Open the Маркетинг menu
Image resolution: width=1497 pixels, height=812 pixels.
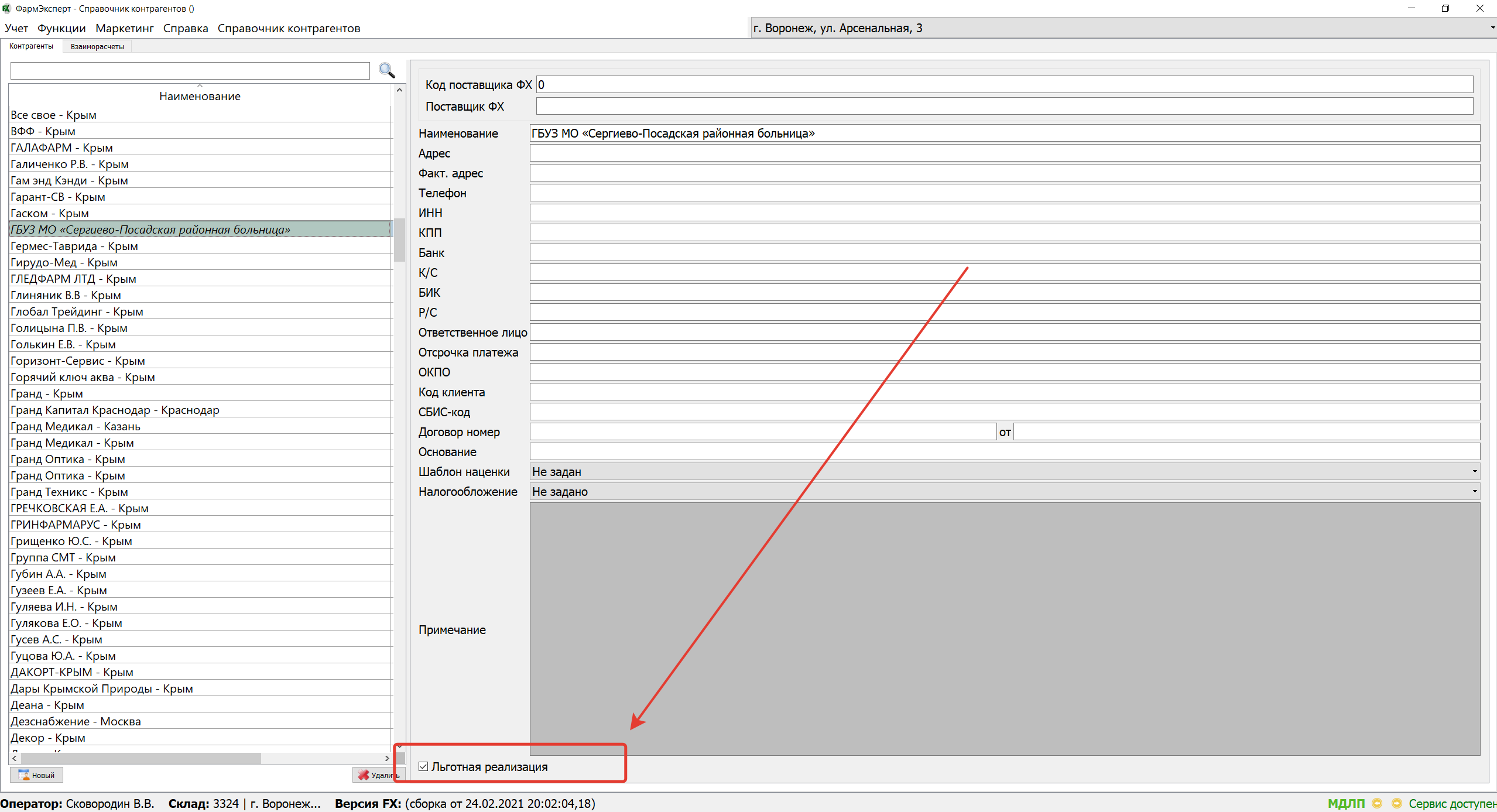[124, 28]
